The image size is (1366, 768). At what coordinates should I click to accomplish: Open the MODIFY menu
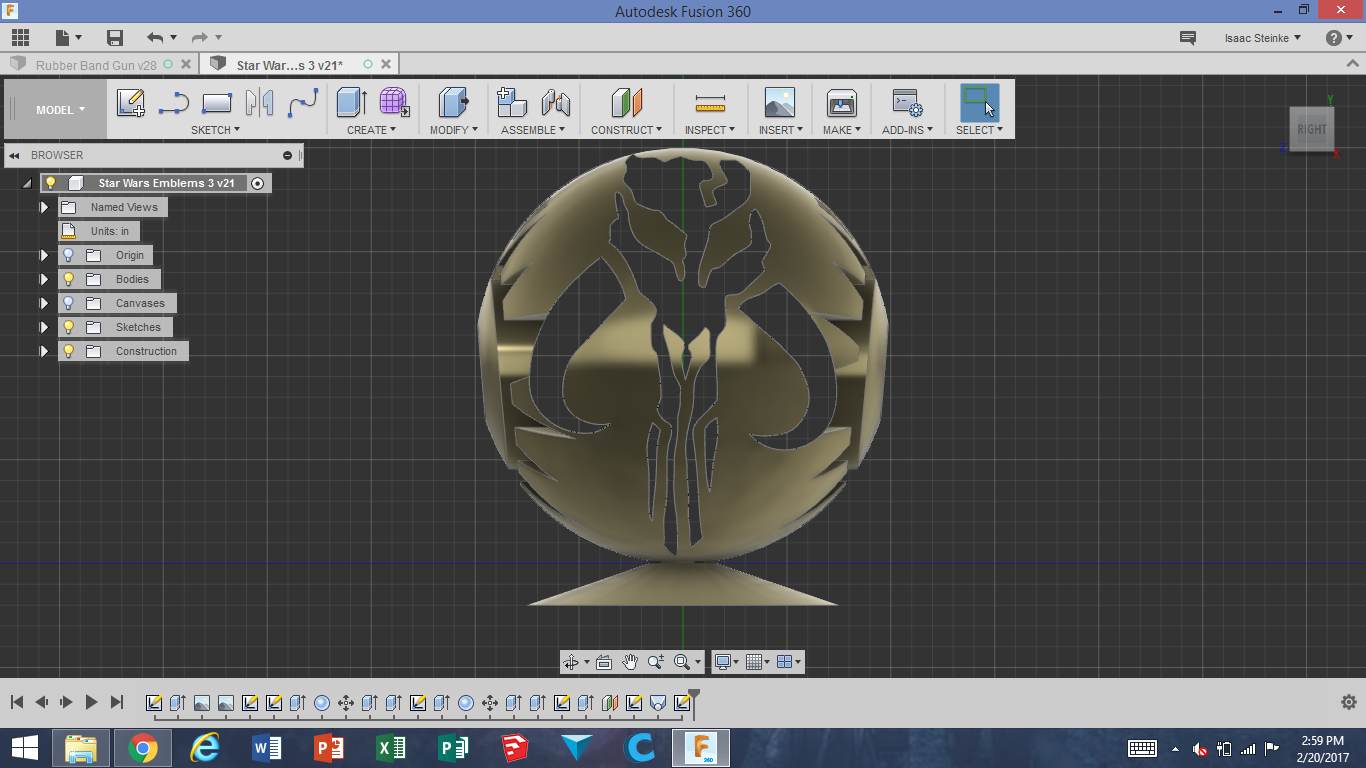click(x=454, y=130)
